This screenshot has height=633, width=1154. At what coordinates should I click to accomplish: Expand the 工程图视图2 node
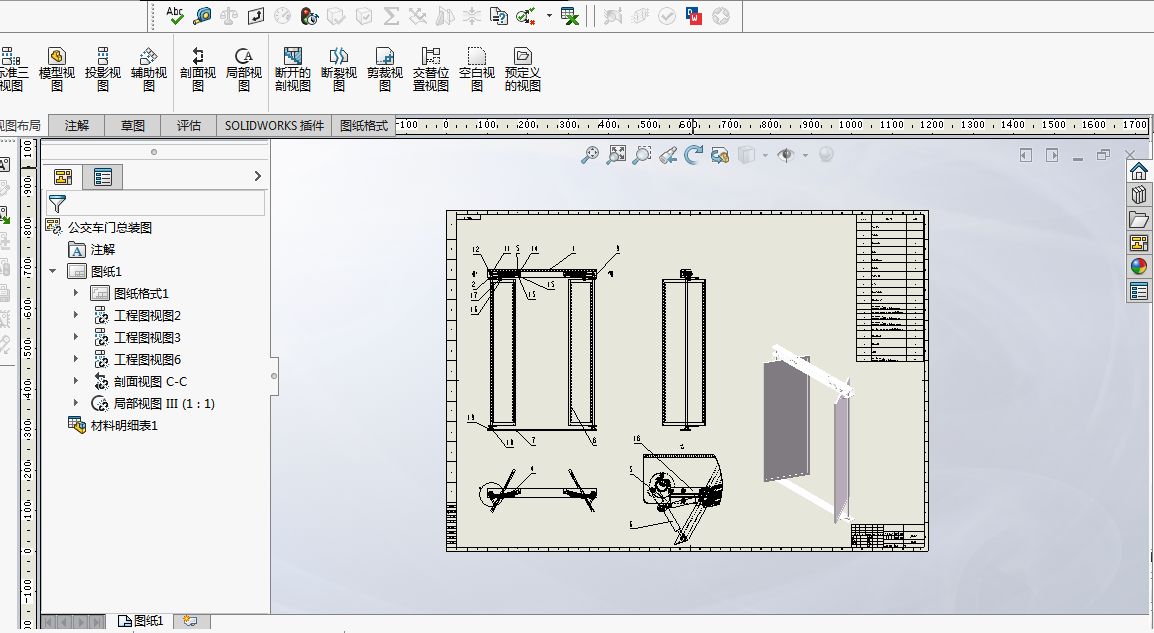pyautogui.click(x=75, y=315)
